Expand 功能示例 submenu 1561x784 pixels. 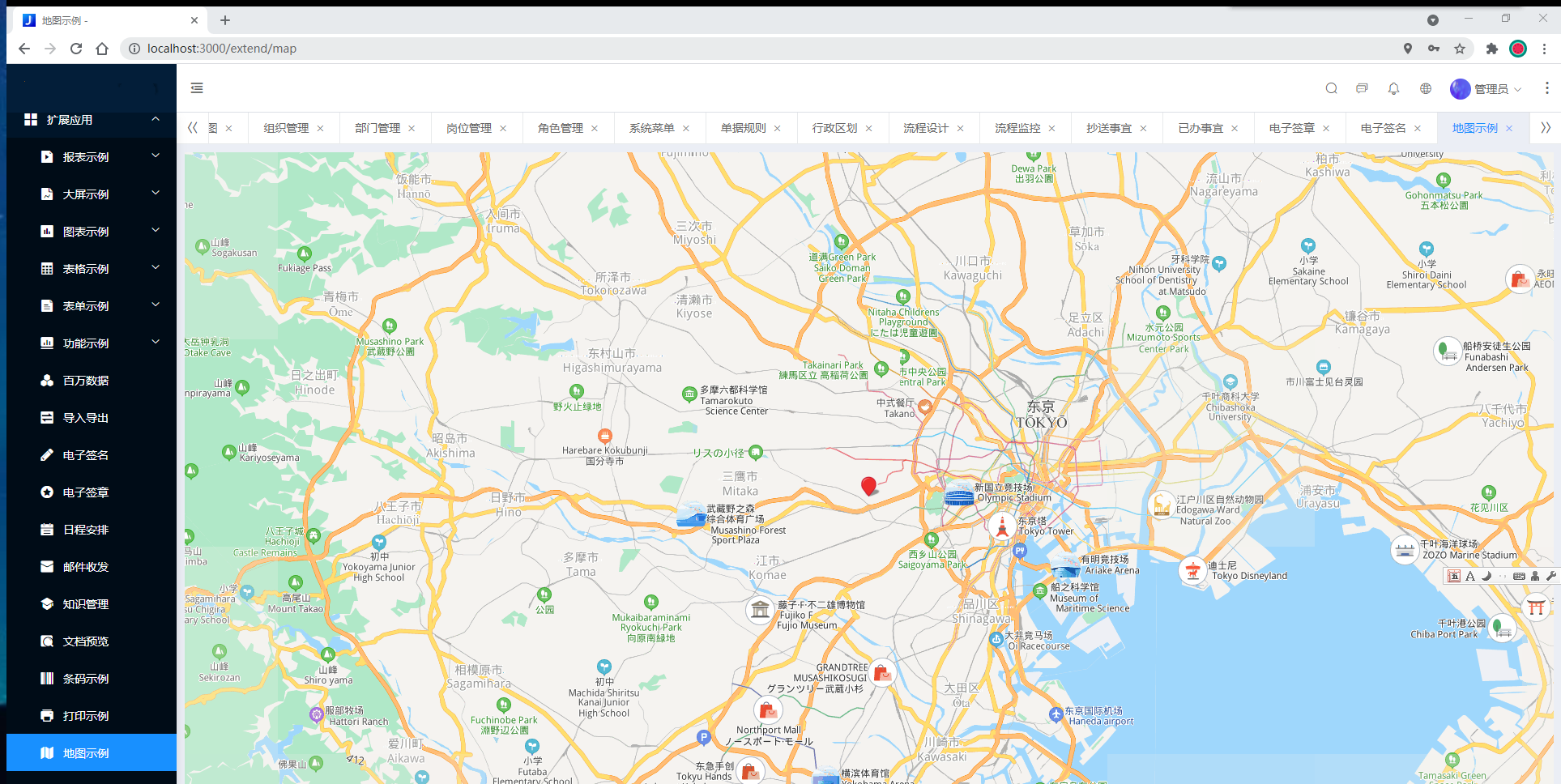[91, 343]
